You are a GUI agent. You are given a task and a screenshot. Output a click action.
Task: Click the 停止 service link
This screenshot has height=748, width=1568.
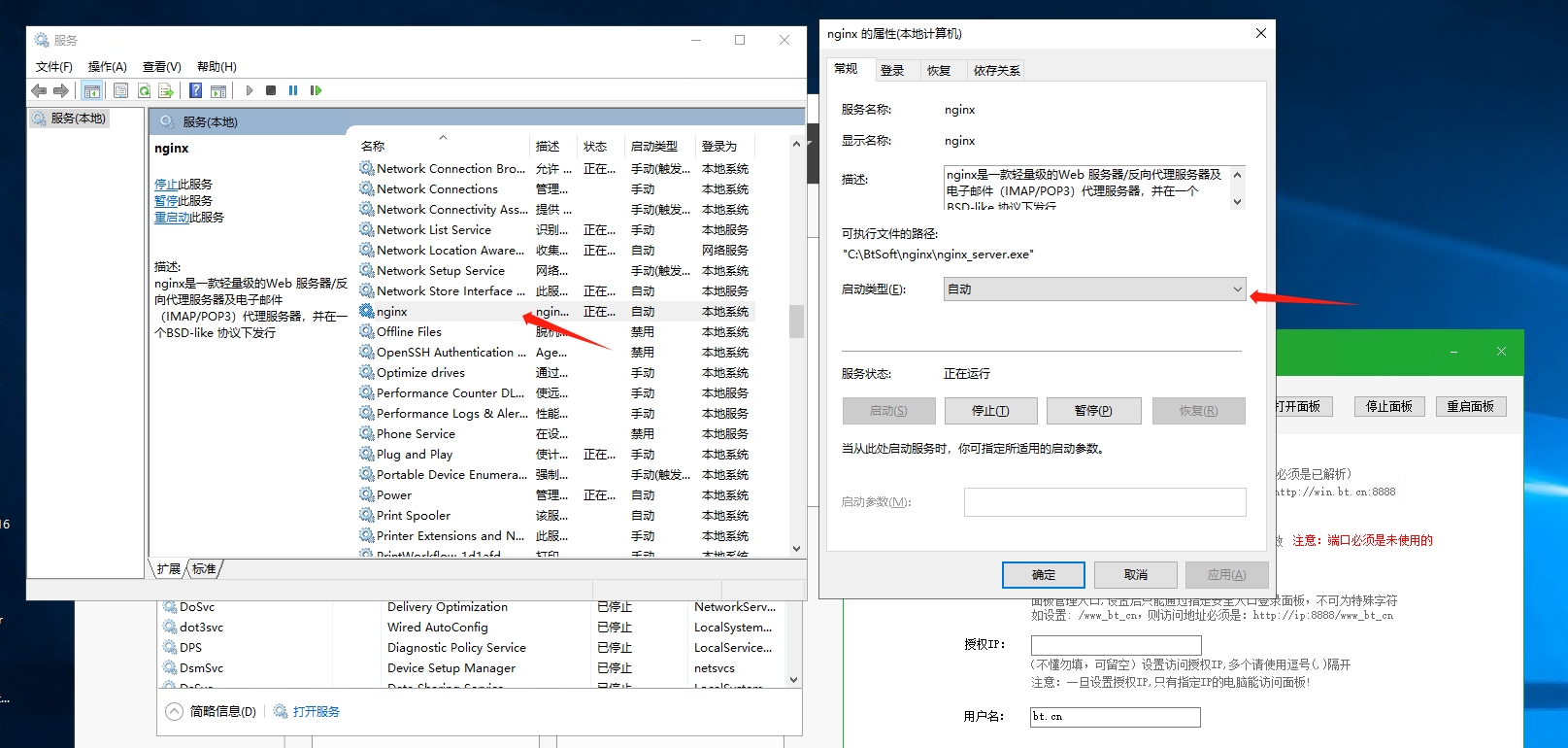[166, 184]
